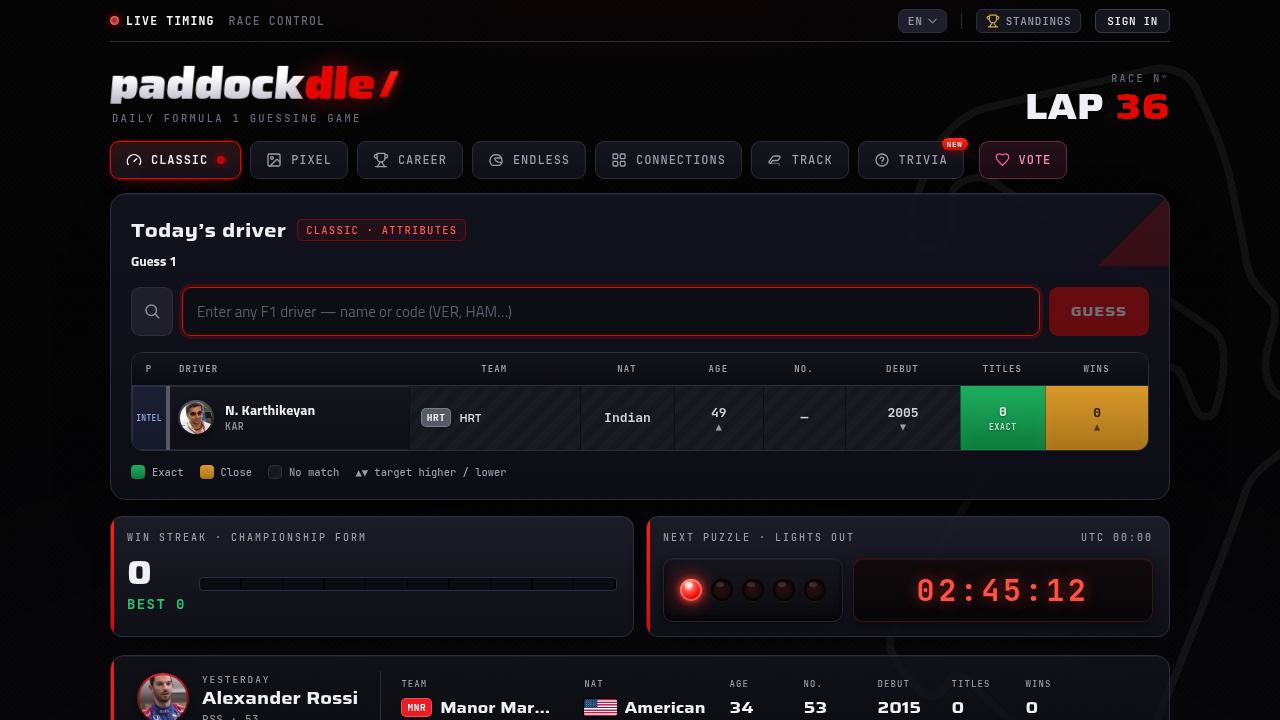Select the Endless mode tab
Screen dimensions: 1280x720
pos(529,160)
